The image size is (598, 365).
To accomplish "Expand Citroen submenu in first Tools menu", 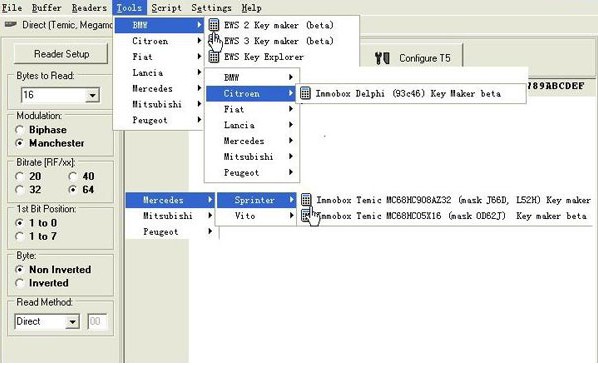I will (x=158, y=41).
